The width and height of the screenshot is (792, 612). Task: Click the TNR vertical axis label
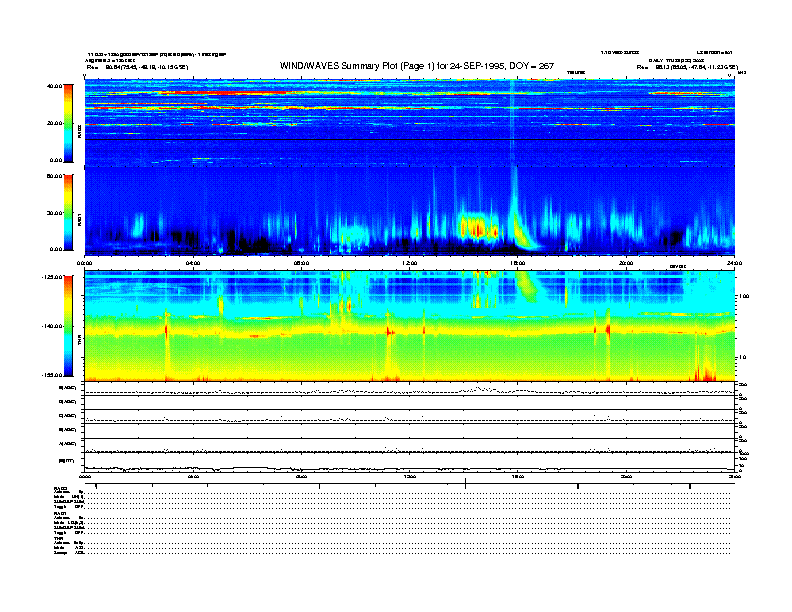79,341
